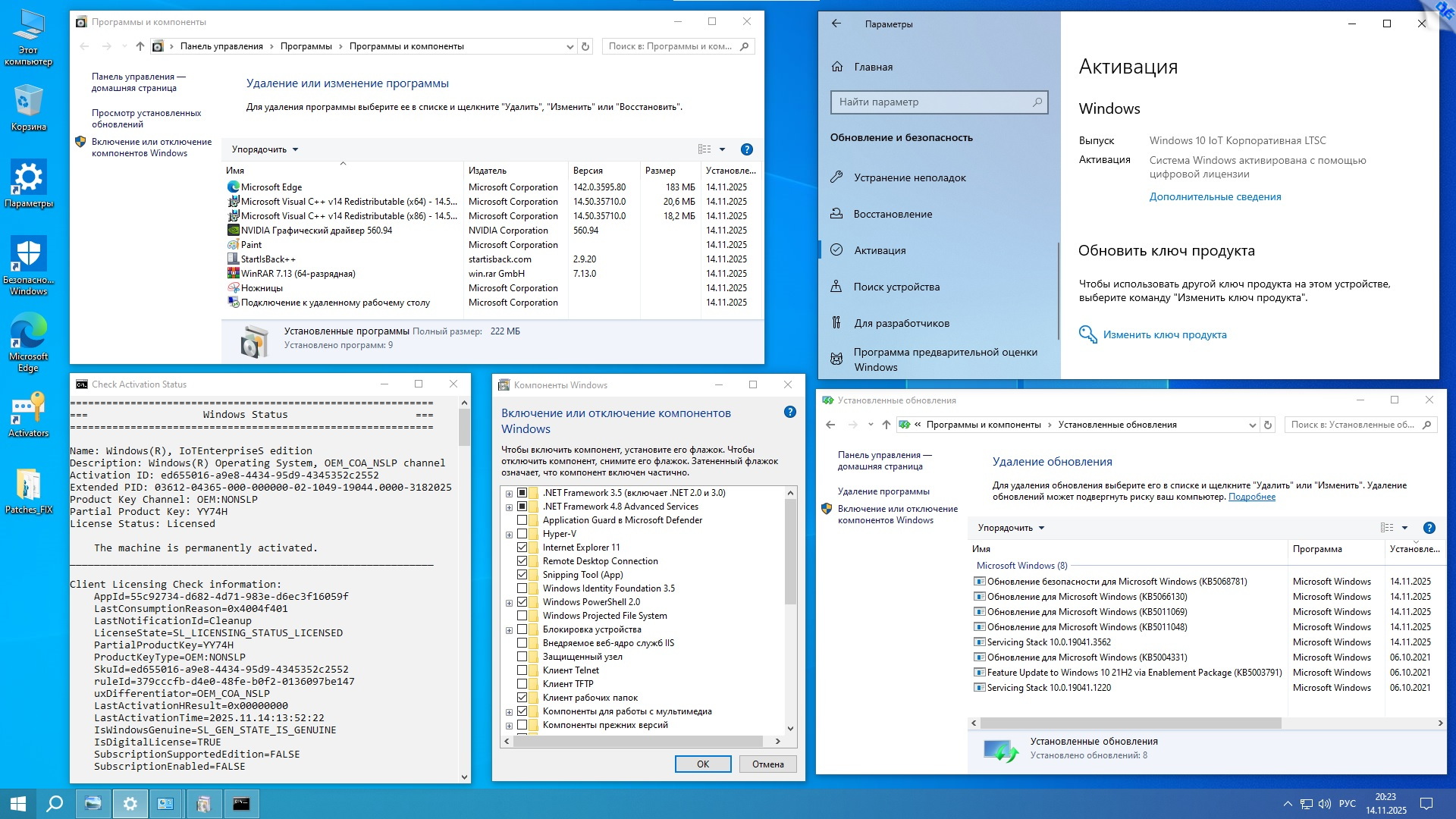Image resolution: width=1456 pixels, height=819 pixels.
Task: Click the refresh button in Programs address bar
Action: (585, 46)
